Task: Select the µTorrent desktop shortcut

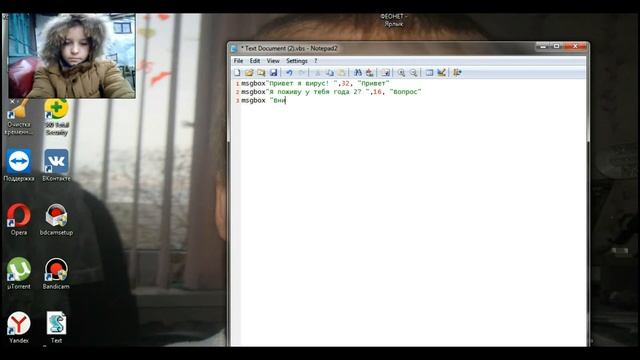Action: (x=19, y=273)
